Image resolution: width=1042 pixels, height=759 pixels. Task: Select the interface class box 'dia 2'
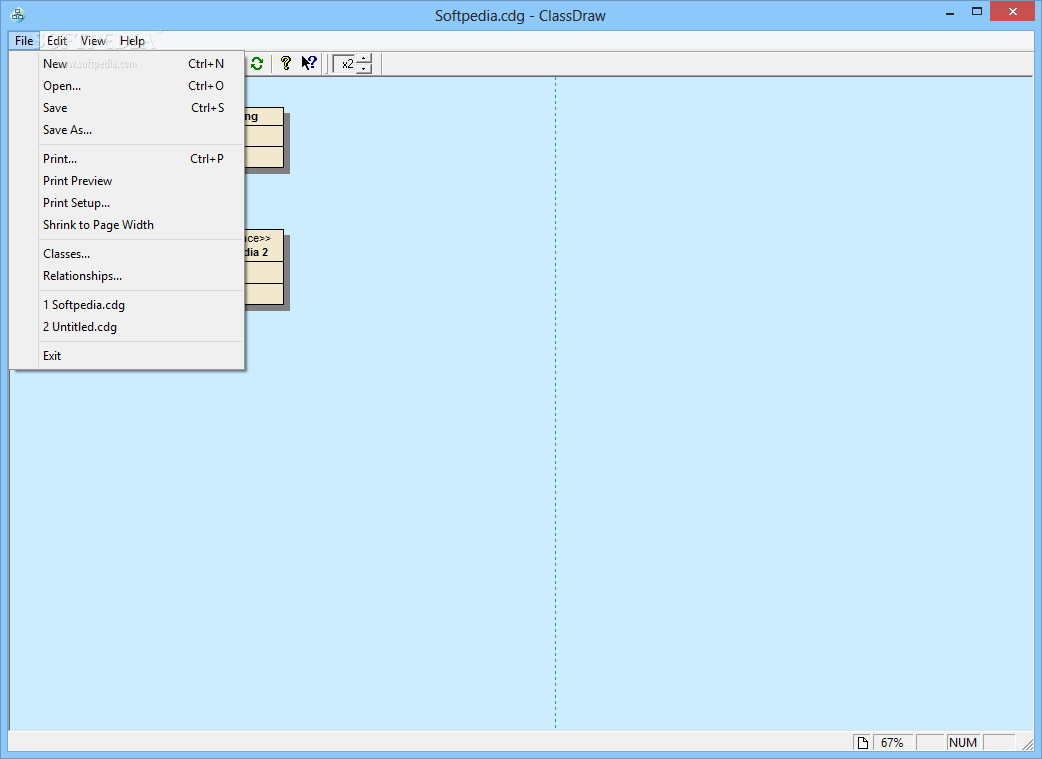[x=264, y=267]
